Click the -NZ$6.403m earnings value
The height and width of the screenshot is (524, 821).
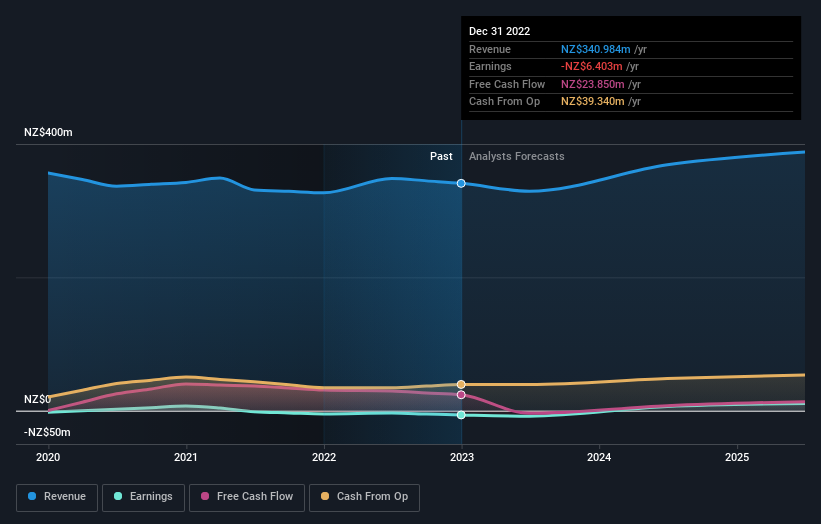click(x=592, y=66)
